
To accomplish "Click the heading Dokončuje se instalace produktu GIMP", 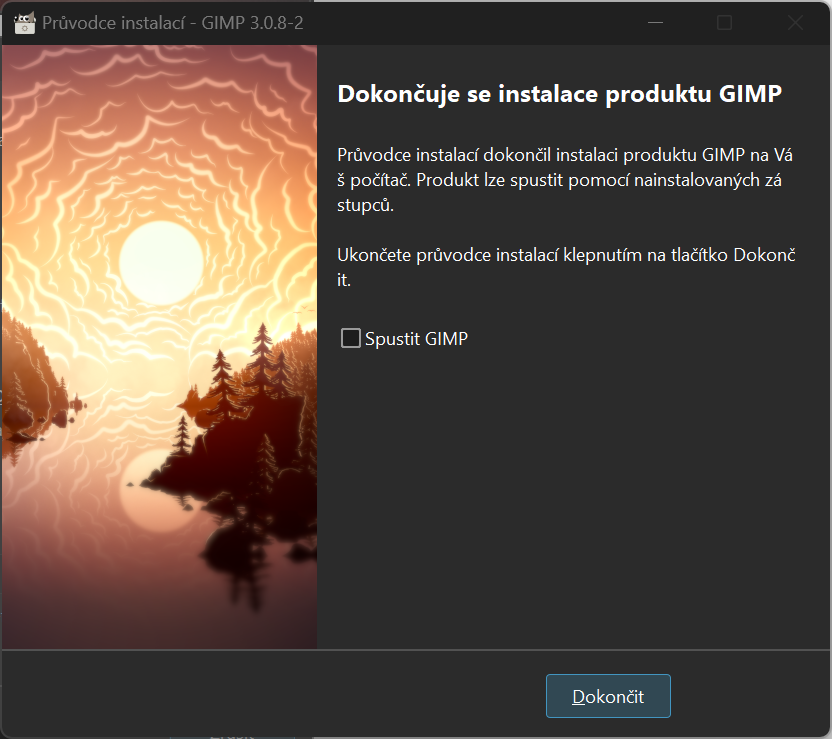I will 560,94.
